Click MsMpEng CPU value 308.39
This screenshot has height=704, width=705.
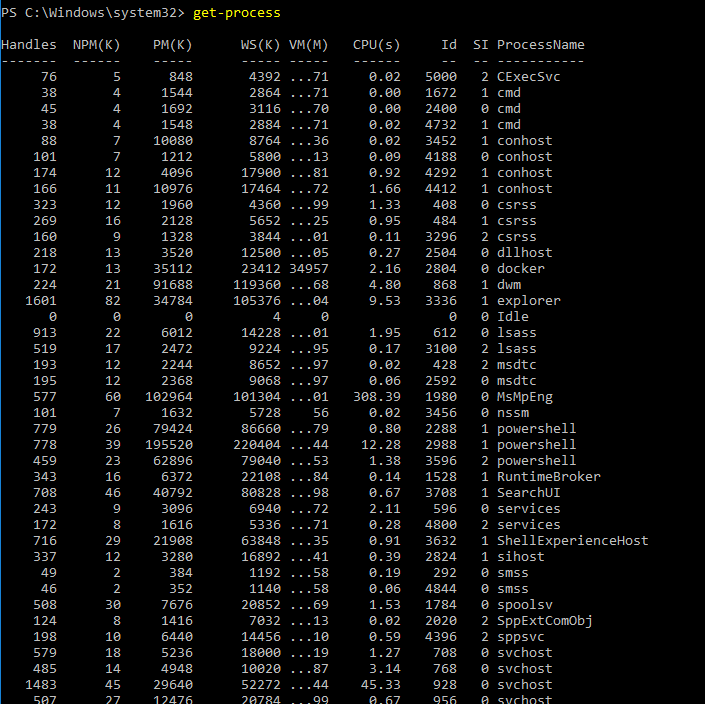376,397
